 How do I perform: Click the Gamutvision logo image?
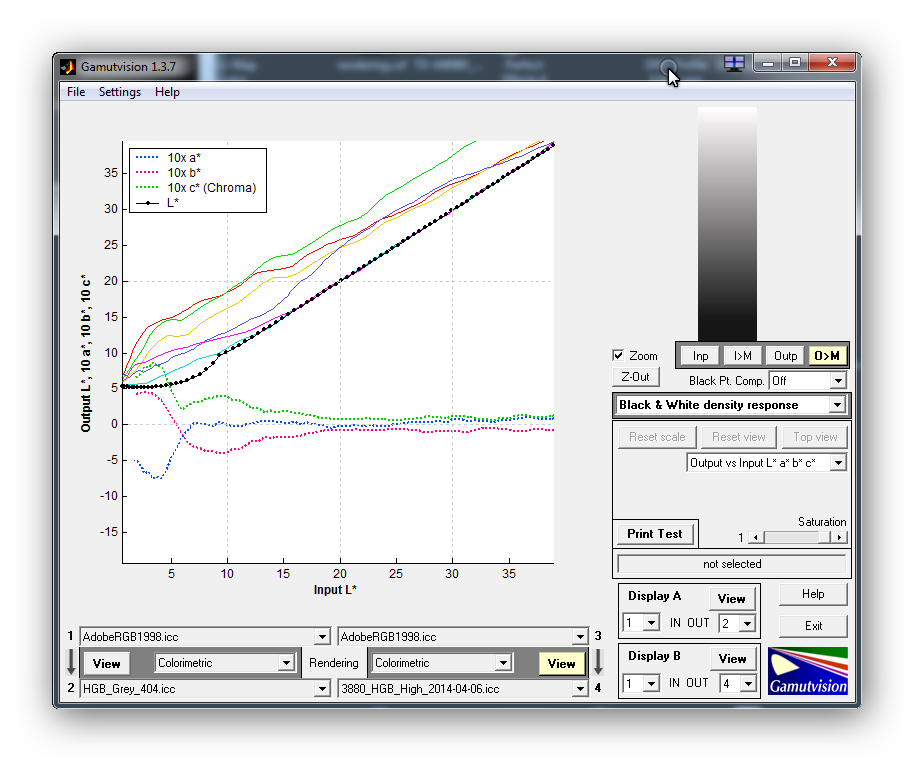[x=807, y=671]
